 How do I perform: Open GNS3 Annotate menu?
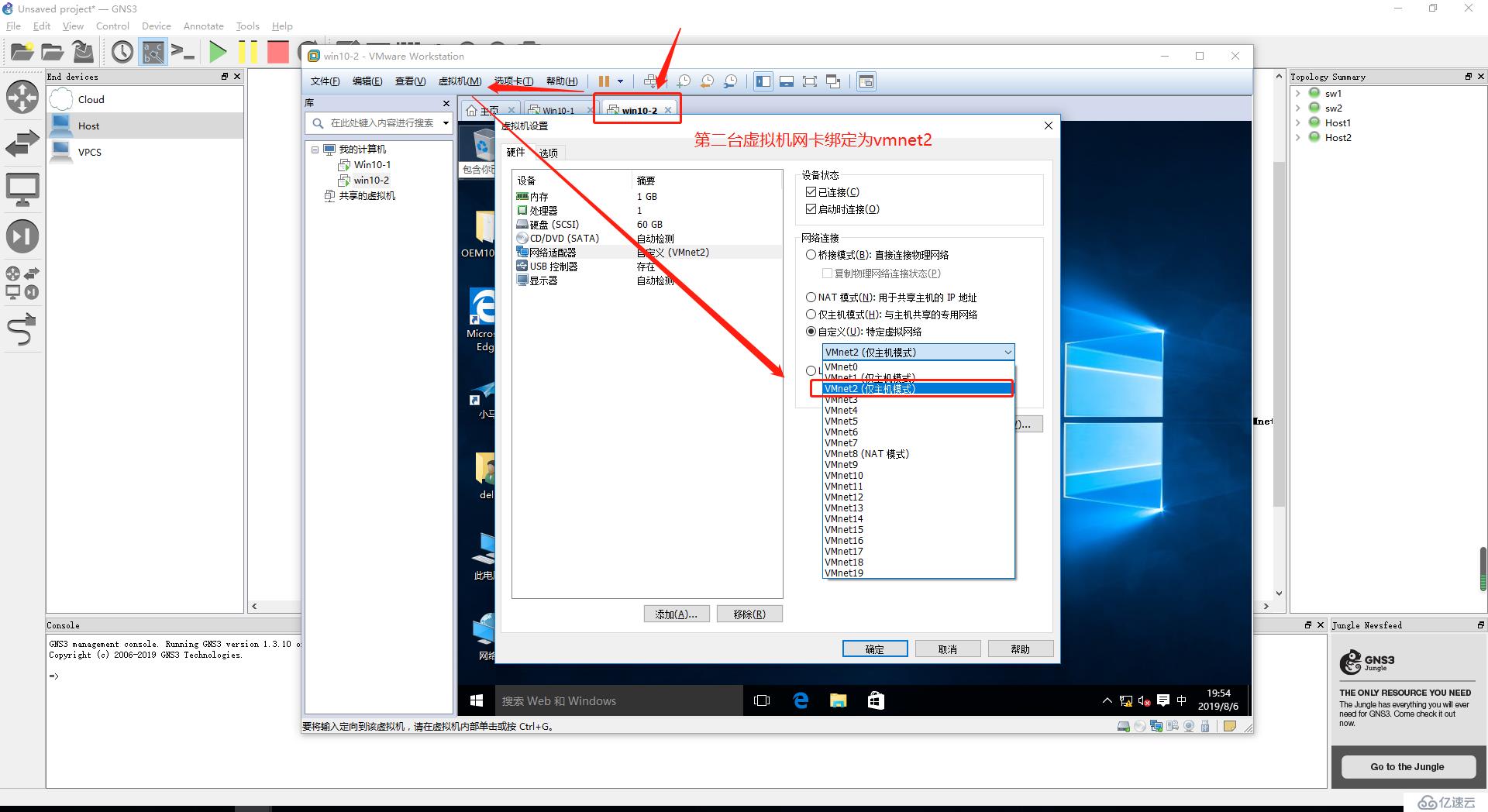click(x=203, y=26)
